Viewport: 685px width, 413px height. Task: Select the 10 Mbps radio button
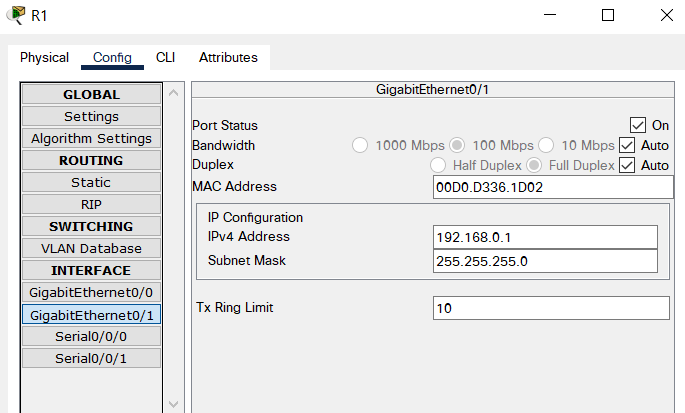pyautogui.click(x=546, y=145)
